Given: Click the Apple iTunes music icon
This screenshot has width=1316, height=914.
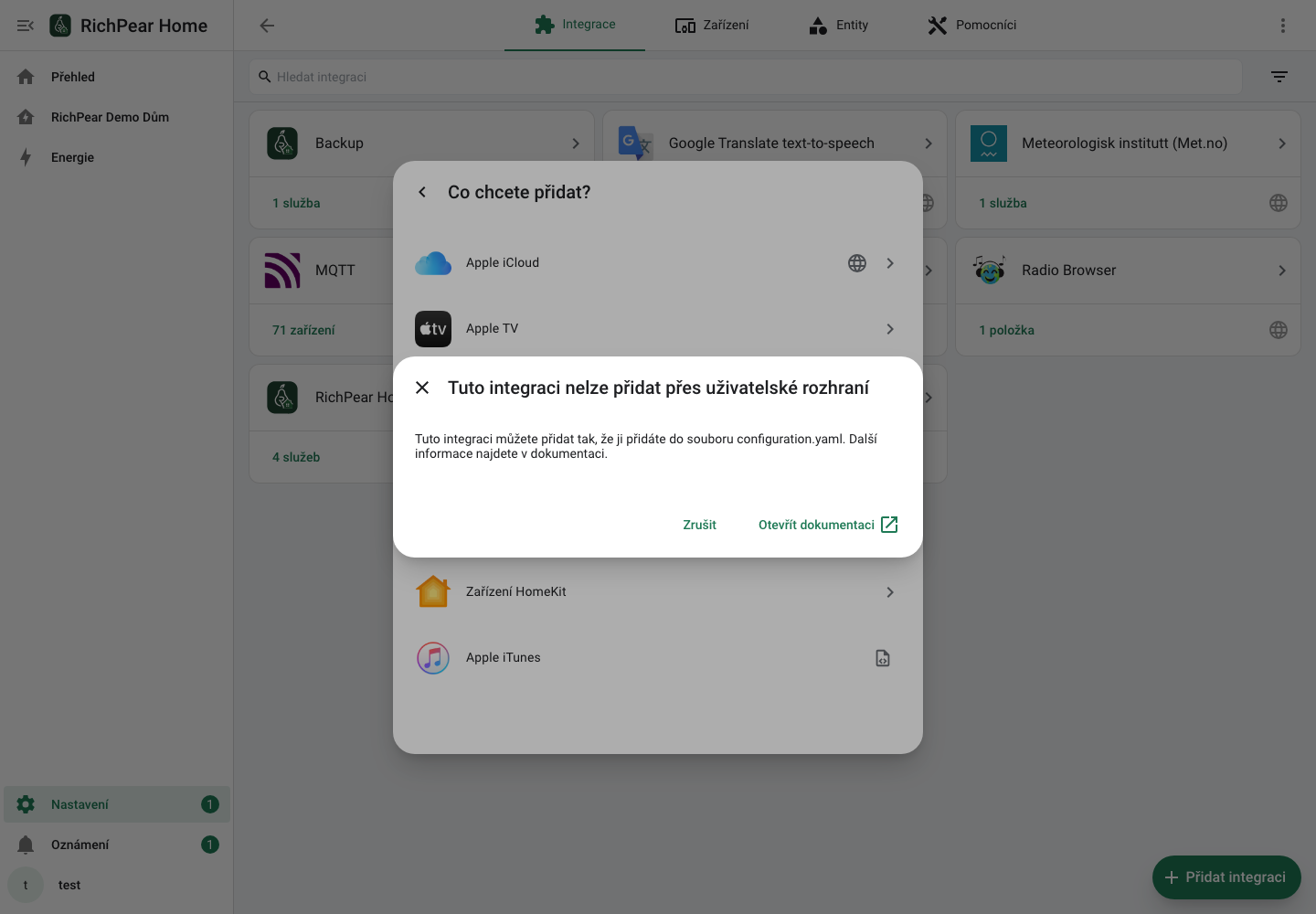Looking at the screenshot, I should (x=433, y=658).
